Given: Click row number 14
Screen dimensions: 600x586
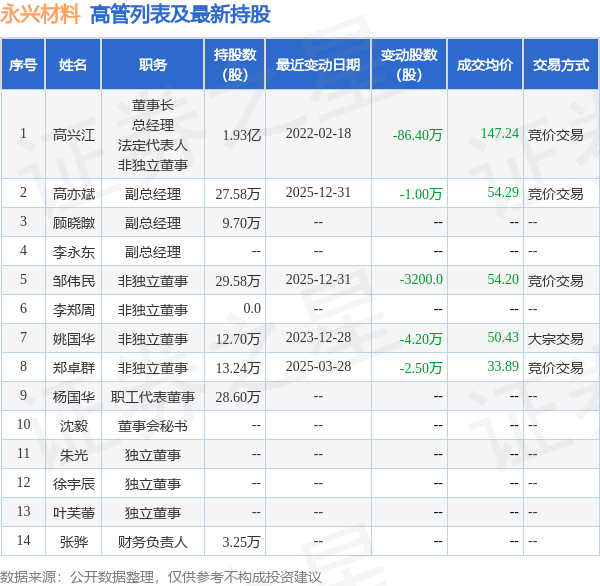Looking at the screenshot, I should coord(23,540).
